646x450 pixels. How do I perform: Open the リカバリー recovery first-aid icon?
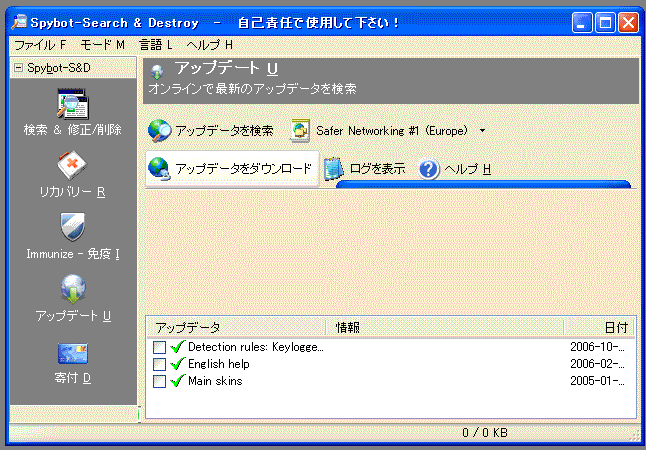[x=72, y=166]
